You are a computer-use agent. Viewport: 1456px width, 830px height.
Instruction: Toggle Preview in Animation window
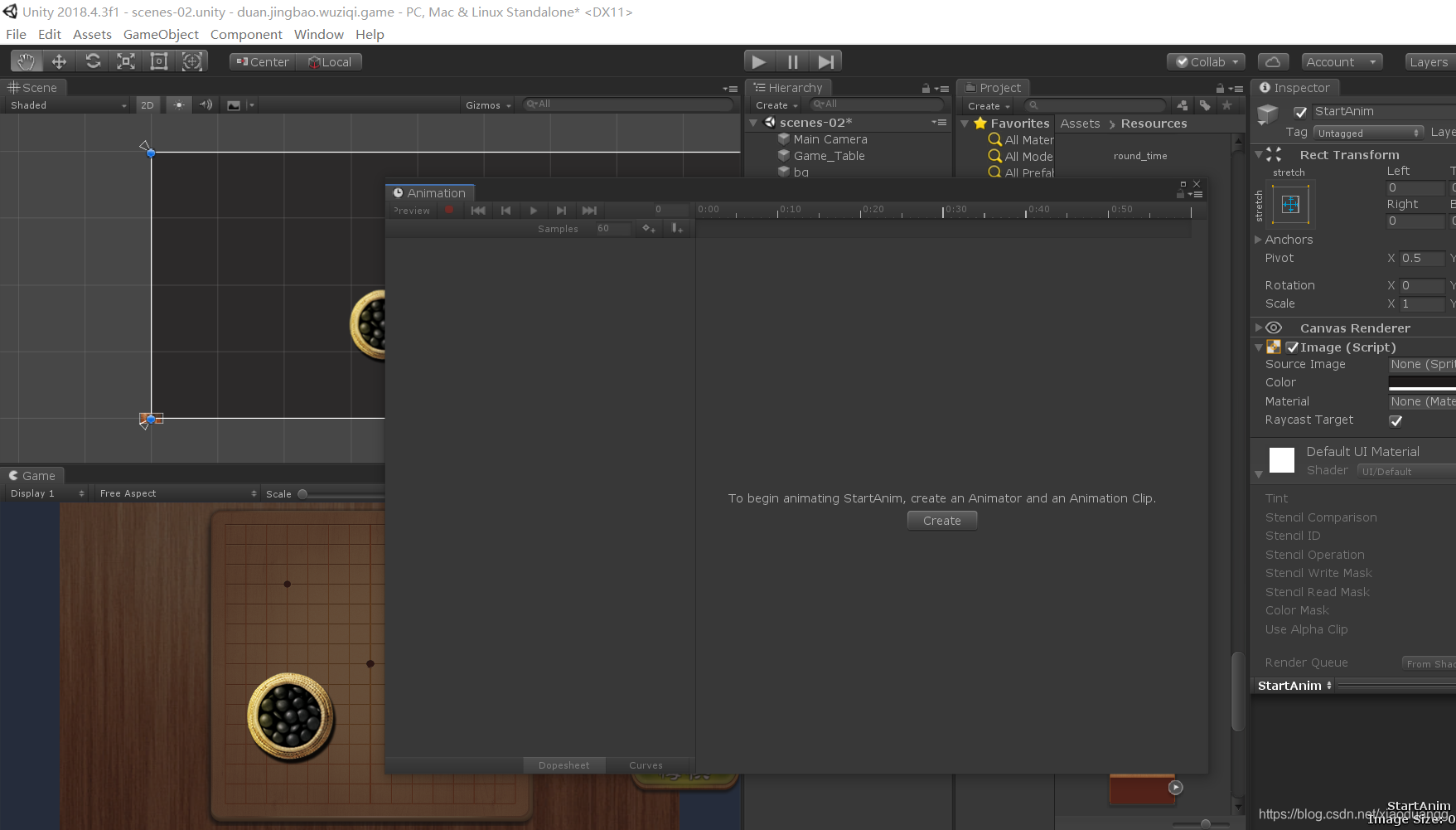(x=412, y=211)
